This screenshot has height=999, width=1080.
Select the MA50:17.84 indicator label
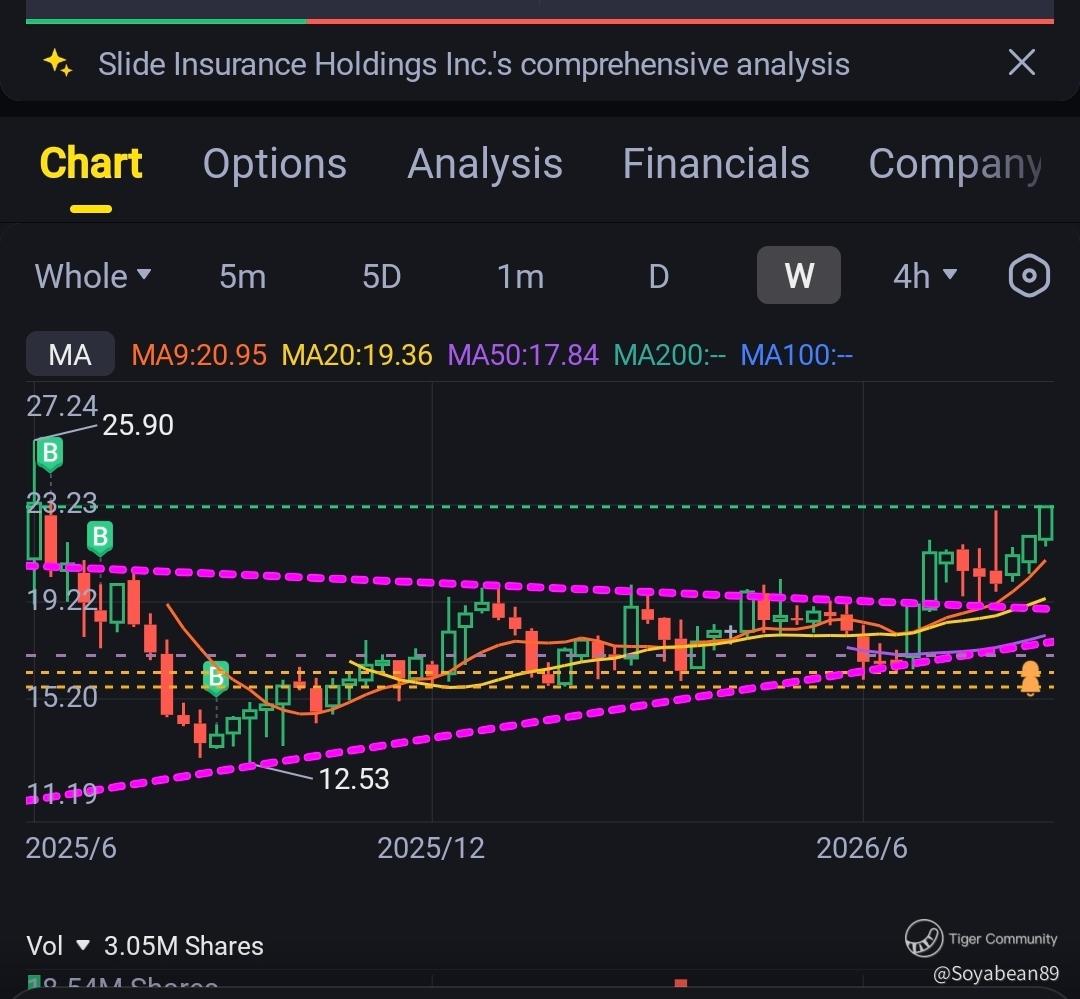coord(523,355)
